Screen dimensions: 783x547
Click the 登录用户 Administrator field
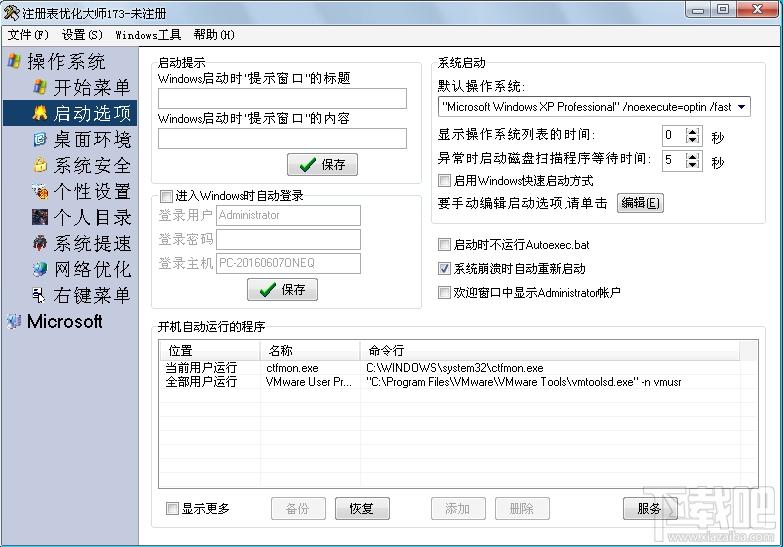click(x=288, y=215)
